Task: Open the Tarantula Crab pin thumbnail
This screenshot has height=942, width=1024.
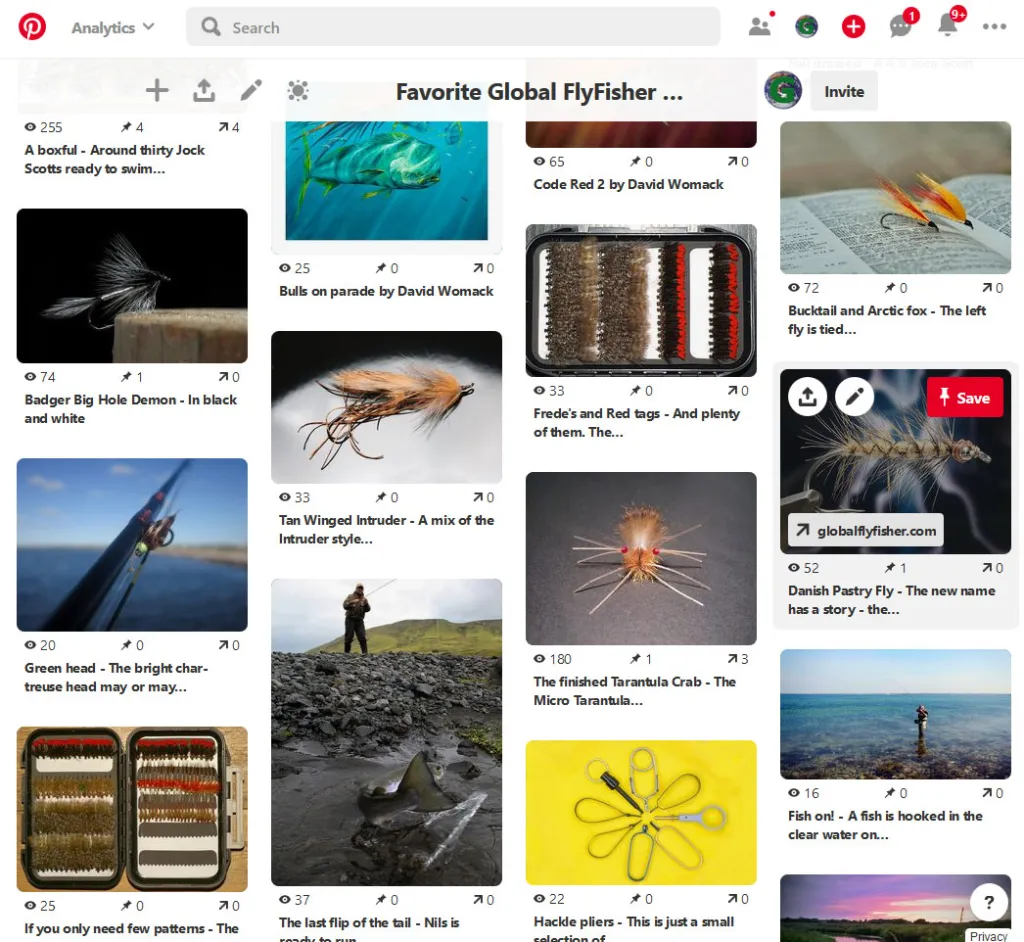Action: [641, 558]
